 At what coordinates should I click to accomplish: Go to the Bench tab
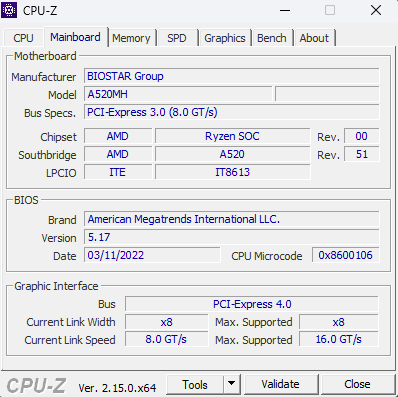click(x=272, y=38)
